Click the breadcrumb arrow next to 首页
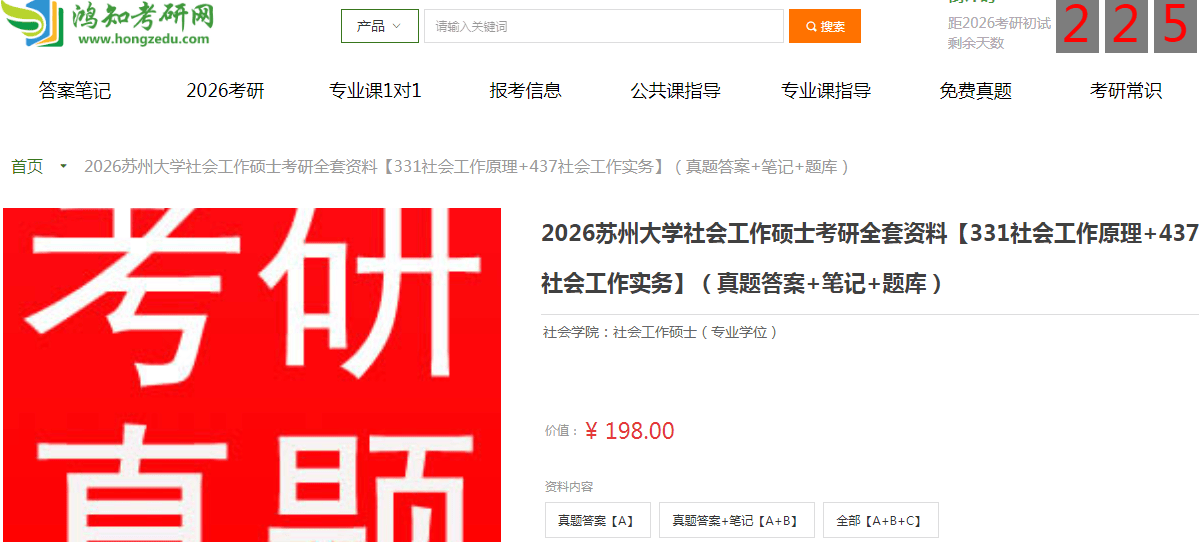 pos(63,166)
